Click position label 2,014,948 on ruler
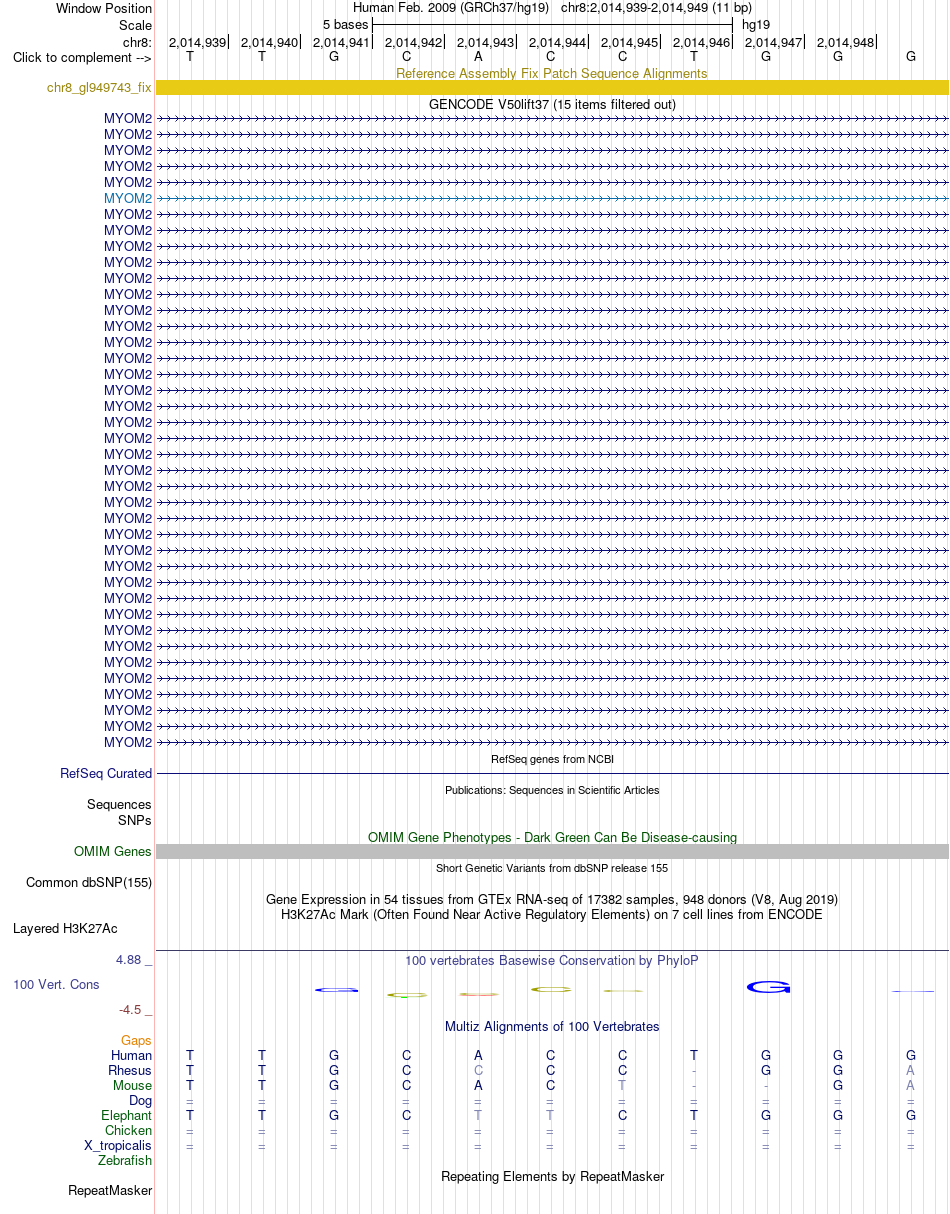Viewport: 950px width, 1214px height. [x=845, y=42]
